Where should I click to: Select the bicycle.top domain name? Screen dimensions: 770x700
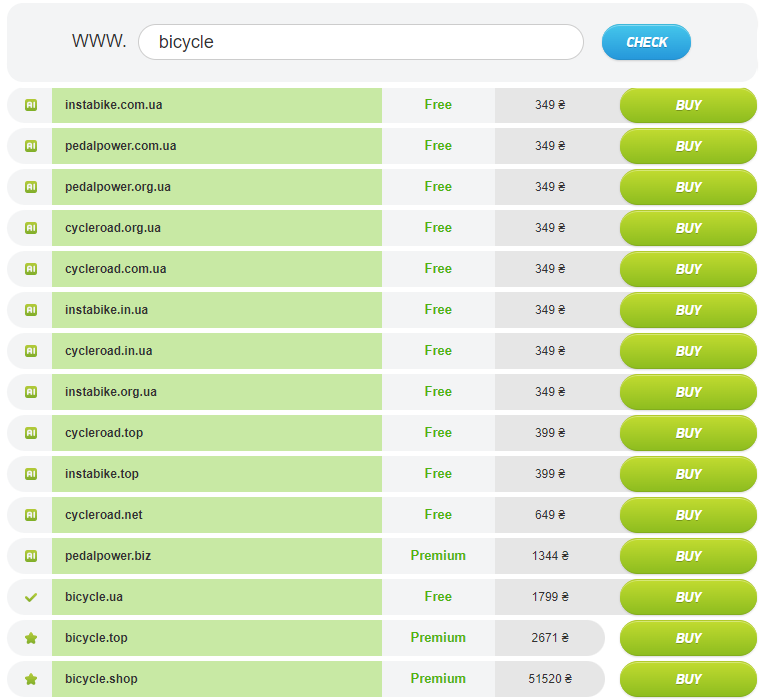(96, 638)
